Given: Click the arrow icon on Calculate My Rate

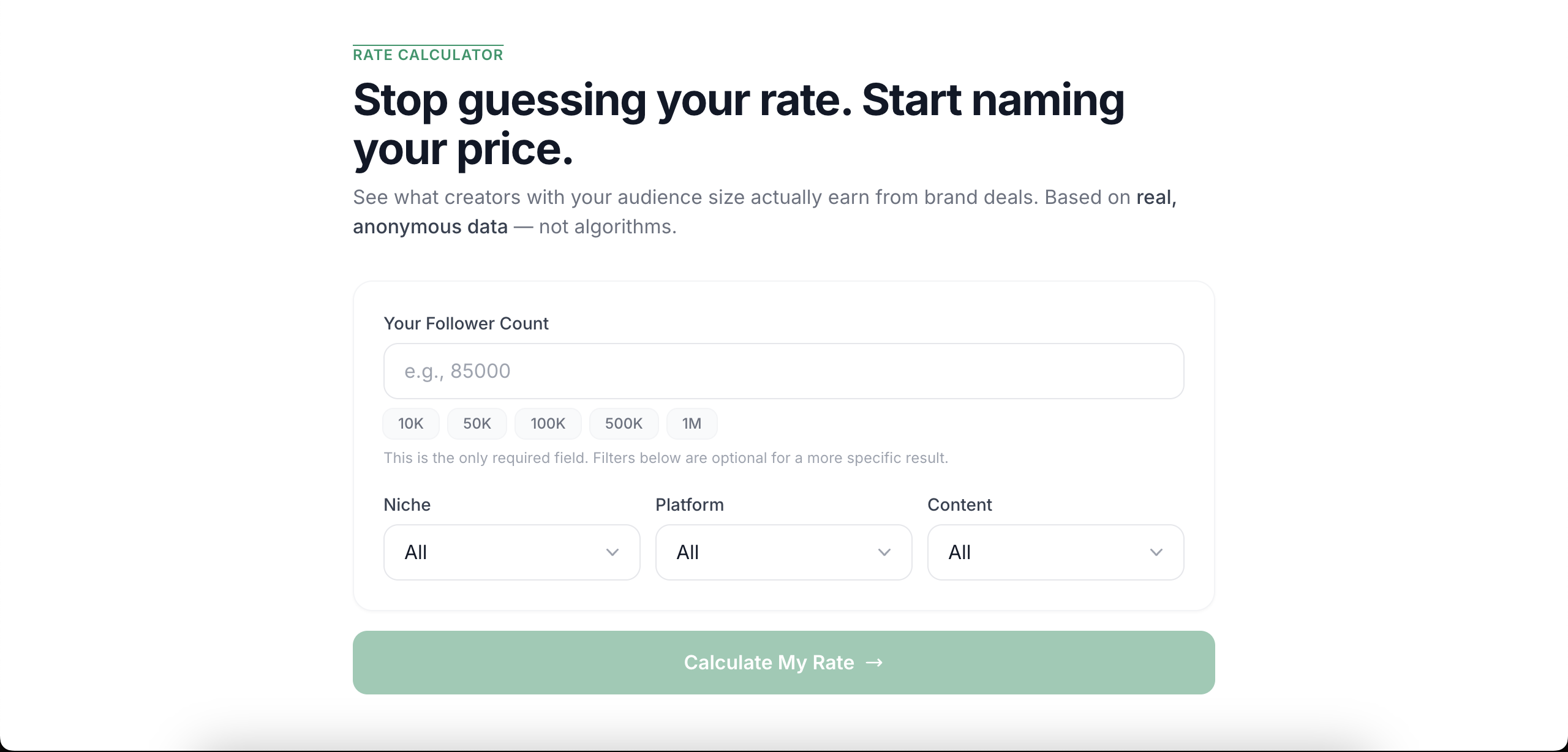Looking at the screenshot, I should 874,663.
